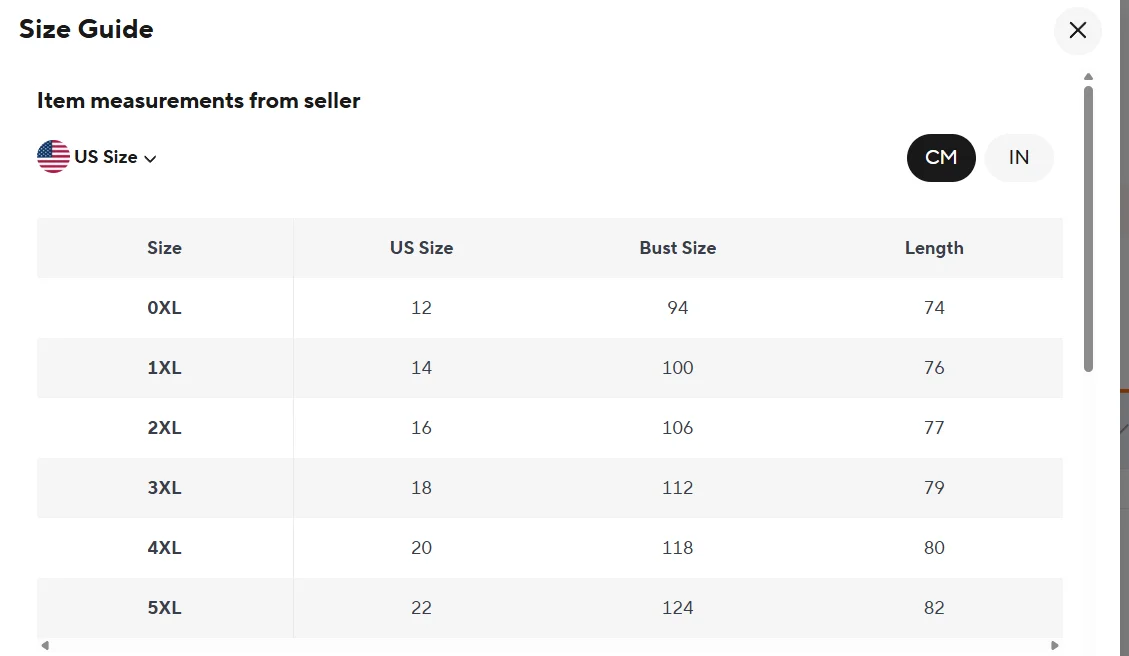Click the vertical scrollbar up arrow
The width and height of the screenshot is (1129, 656).
point(1088,77)
